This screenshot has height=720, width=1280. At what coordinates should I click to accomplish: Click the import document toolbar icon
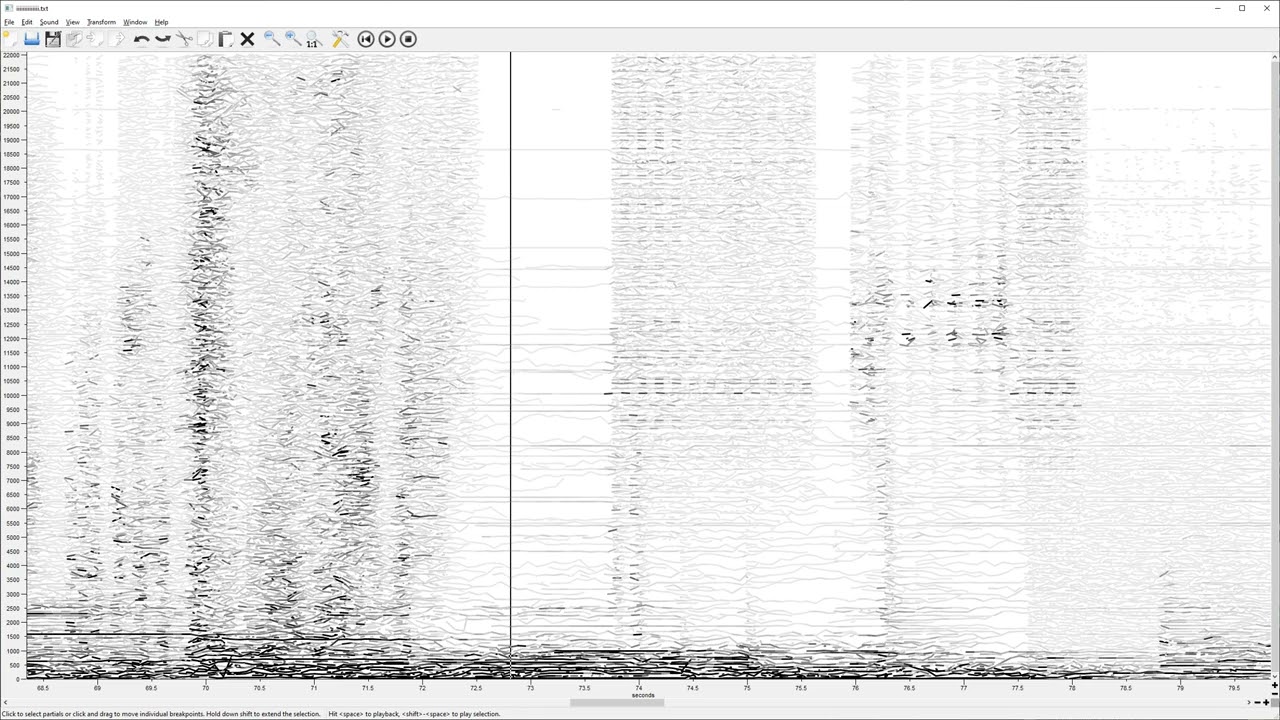coord(95,39)
